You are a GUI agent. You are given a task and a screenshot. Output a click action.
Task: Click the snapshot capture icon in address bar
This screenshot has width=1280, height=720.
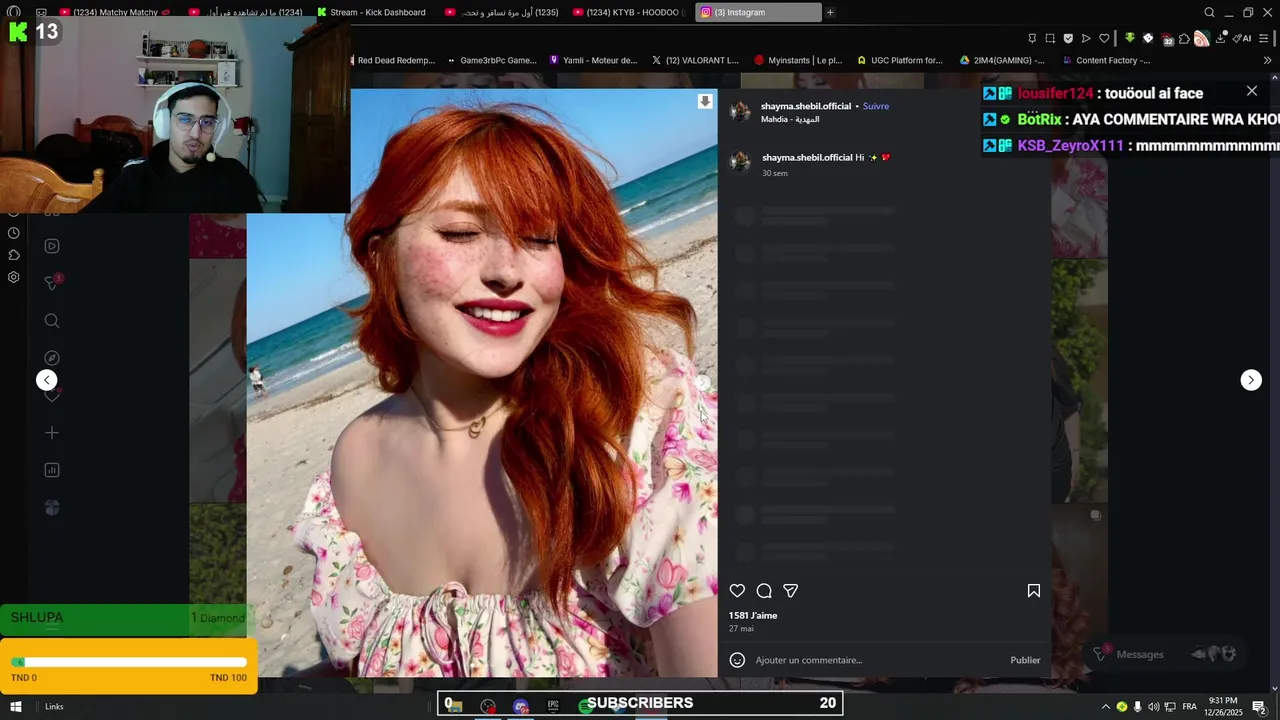[x=1050, y=38]
